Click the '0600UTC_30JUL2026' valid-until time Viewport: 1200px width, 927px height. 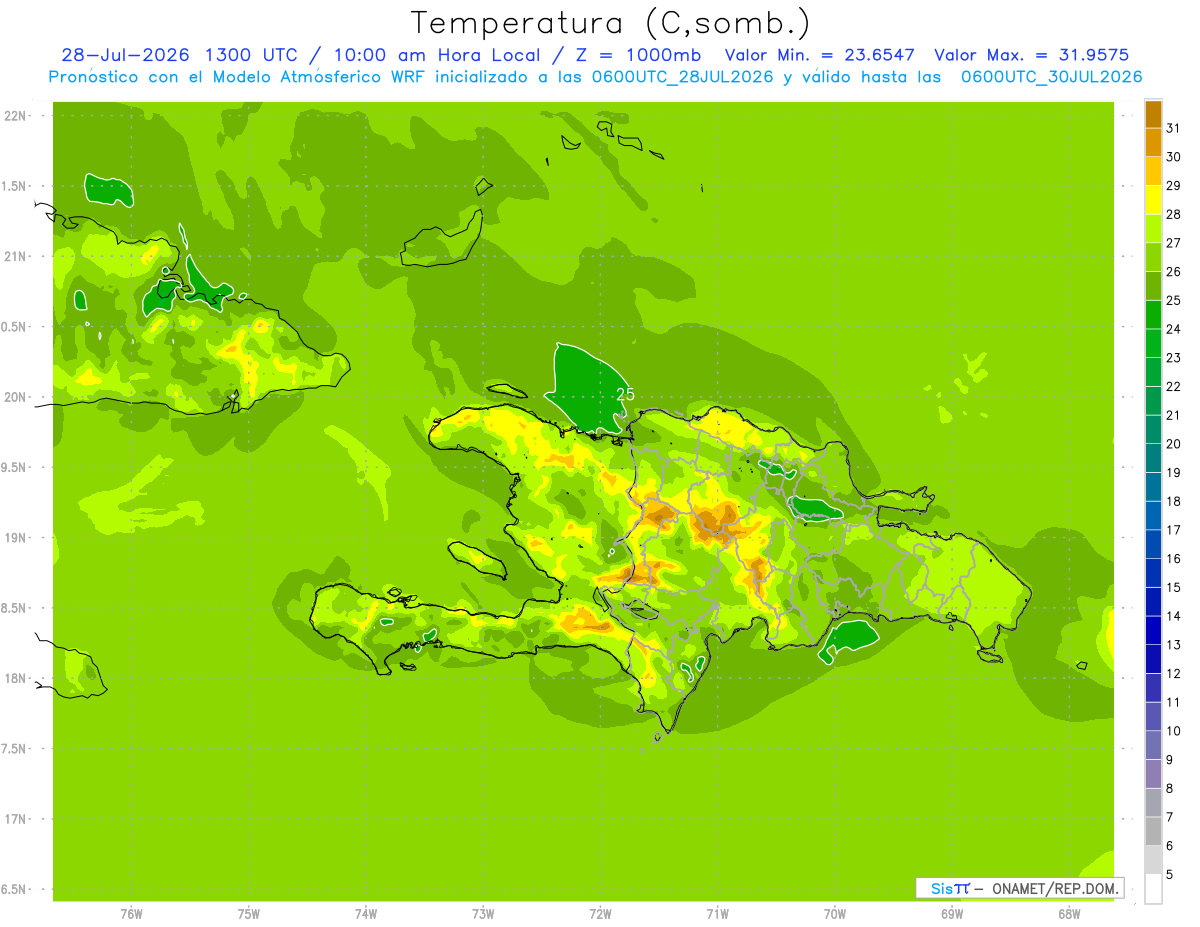click(x=1052, y=77)
